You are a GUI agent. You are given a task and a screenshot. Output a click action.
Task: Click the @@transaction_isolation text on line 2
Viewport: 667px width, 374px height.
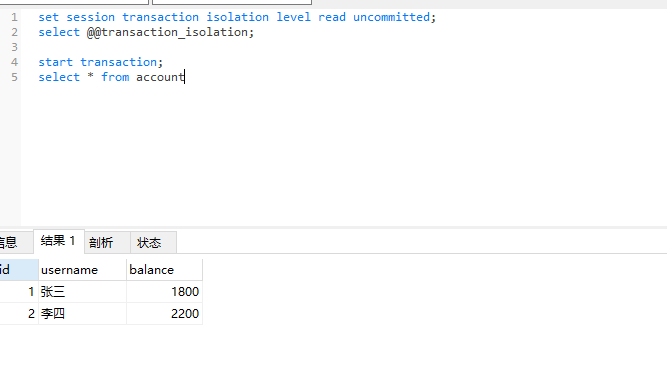[x=168, y=32]
